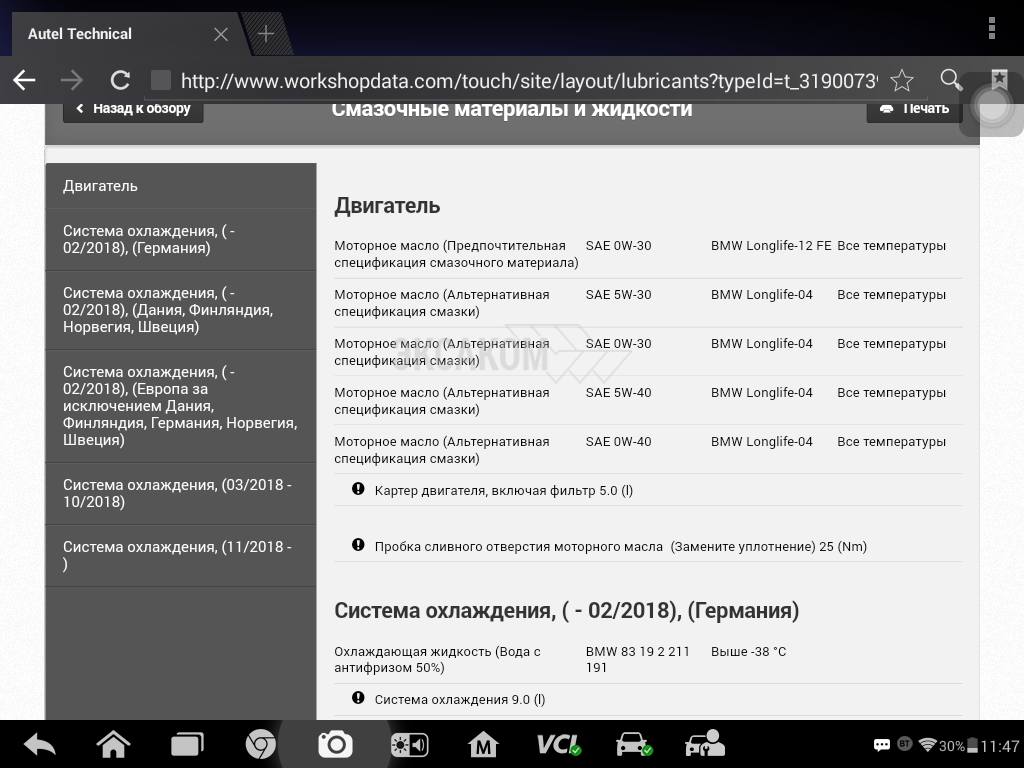Select Система охлаждения (03/2018 - 10/2018) sidebar item
The image size is (1024, 768).
180,493
